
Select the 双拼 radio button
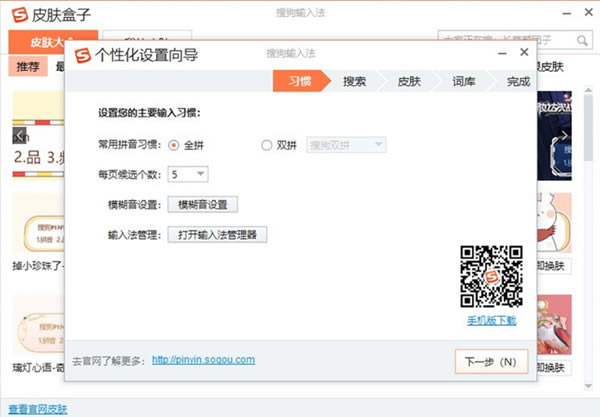[267, 145]
